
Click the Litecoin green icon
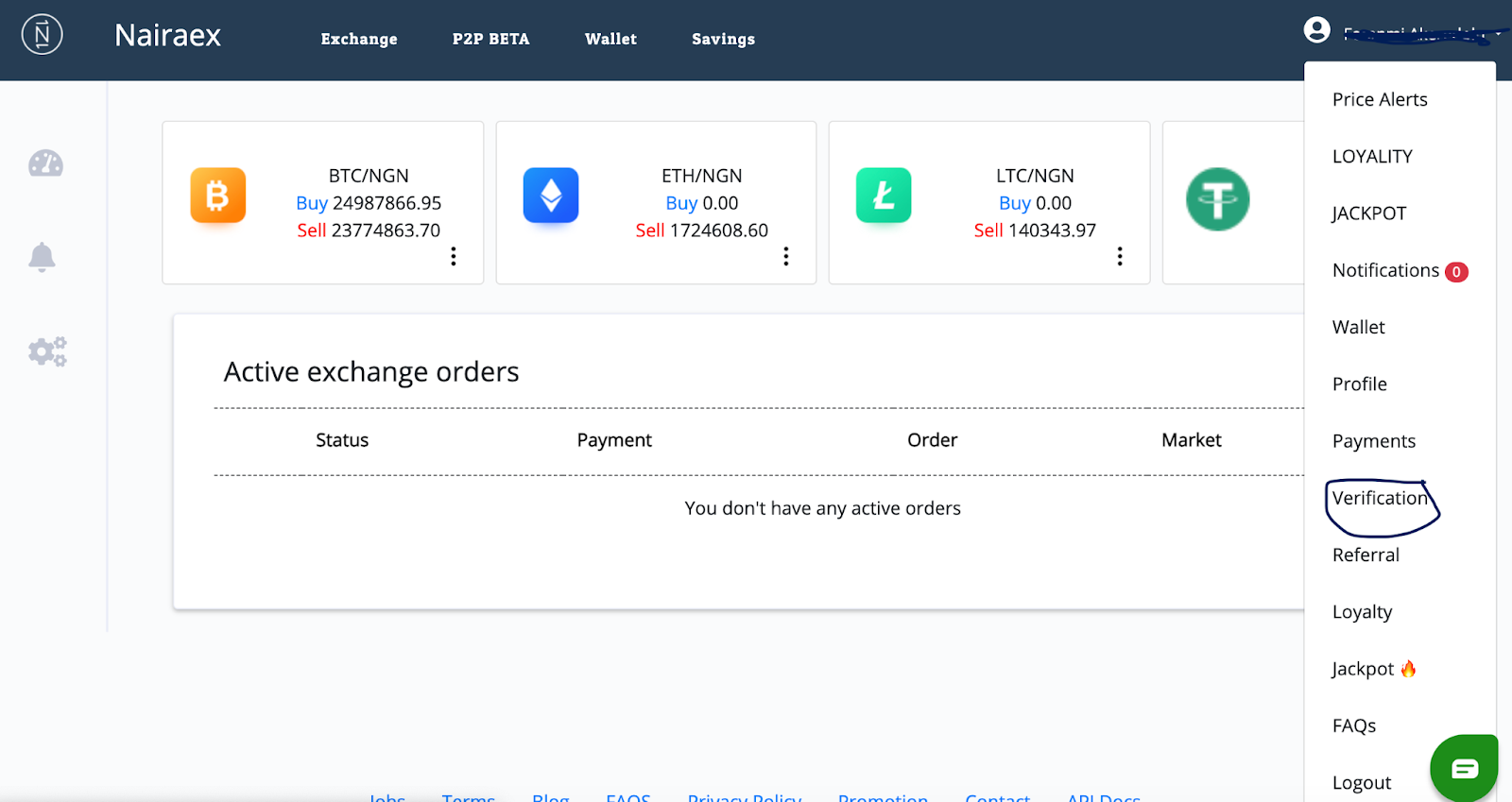pos(884,196)
